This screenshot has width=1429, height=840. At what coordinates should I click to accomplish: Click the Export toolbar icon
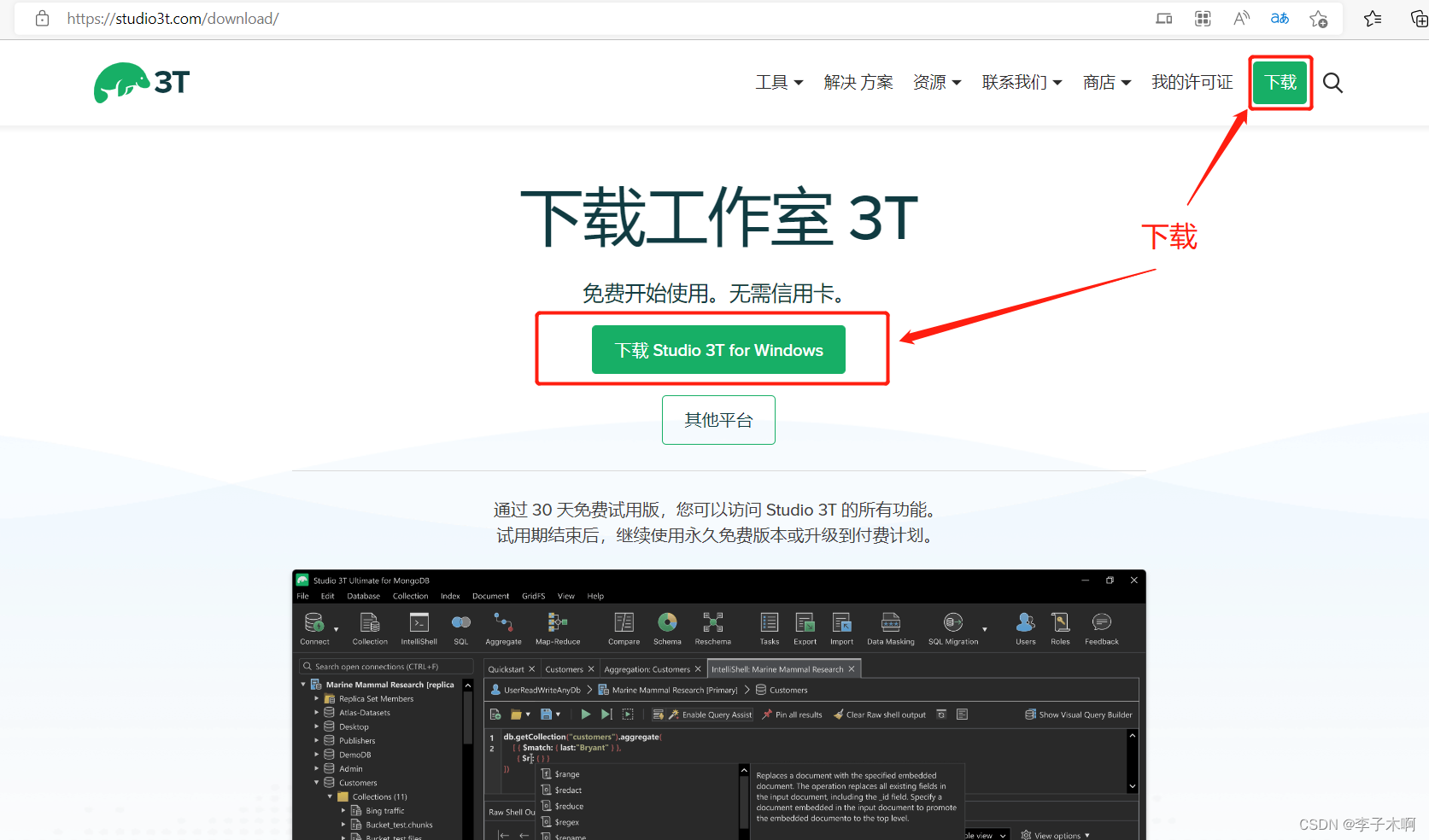805,628
